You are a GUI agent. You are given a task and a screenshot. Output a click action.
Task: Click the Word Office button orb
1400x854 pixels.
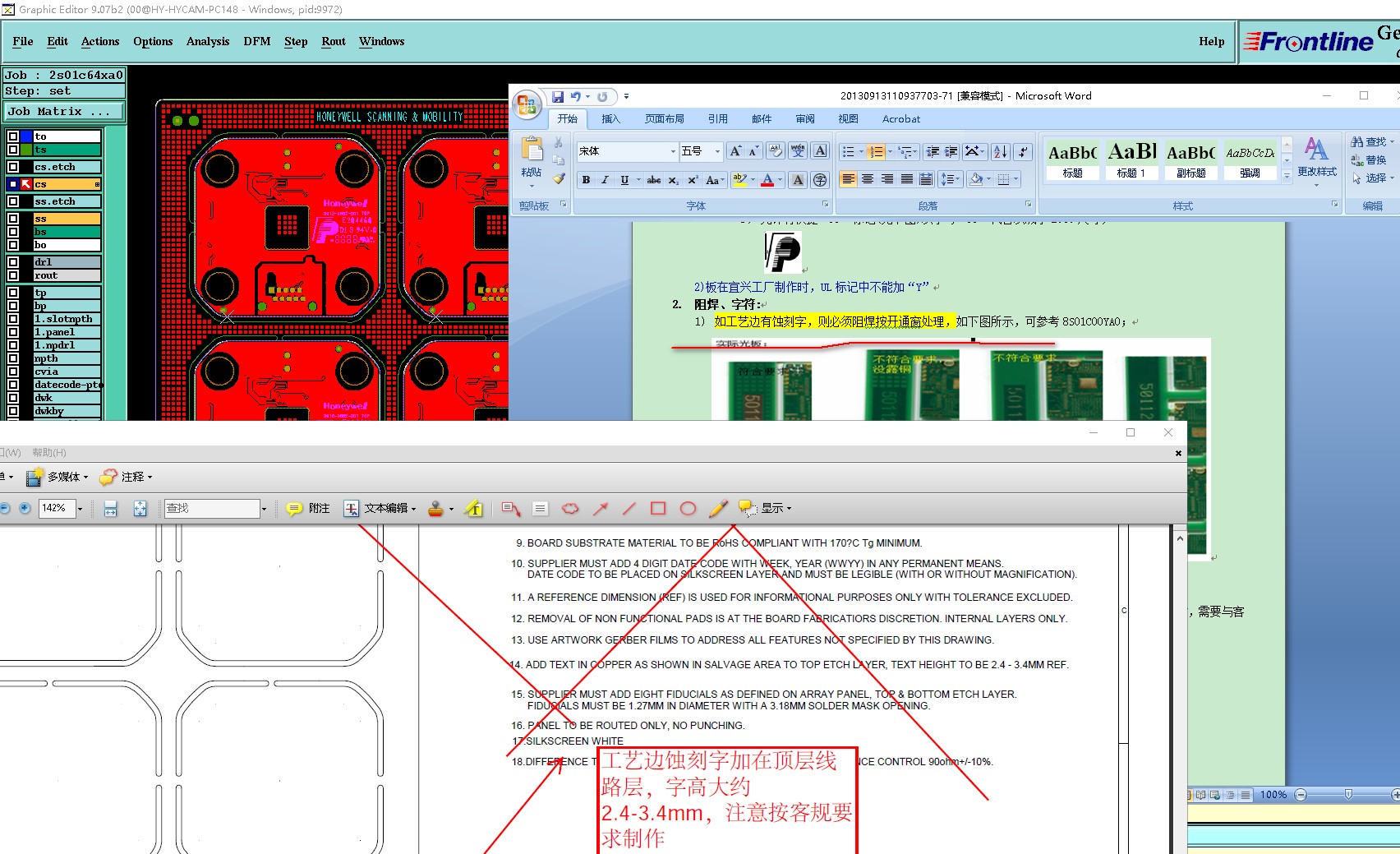[x=527, y=105]
